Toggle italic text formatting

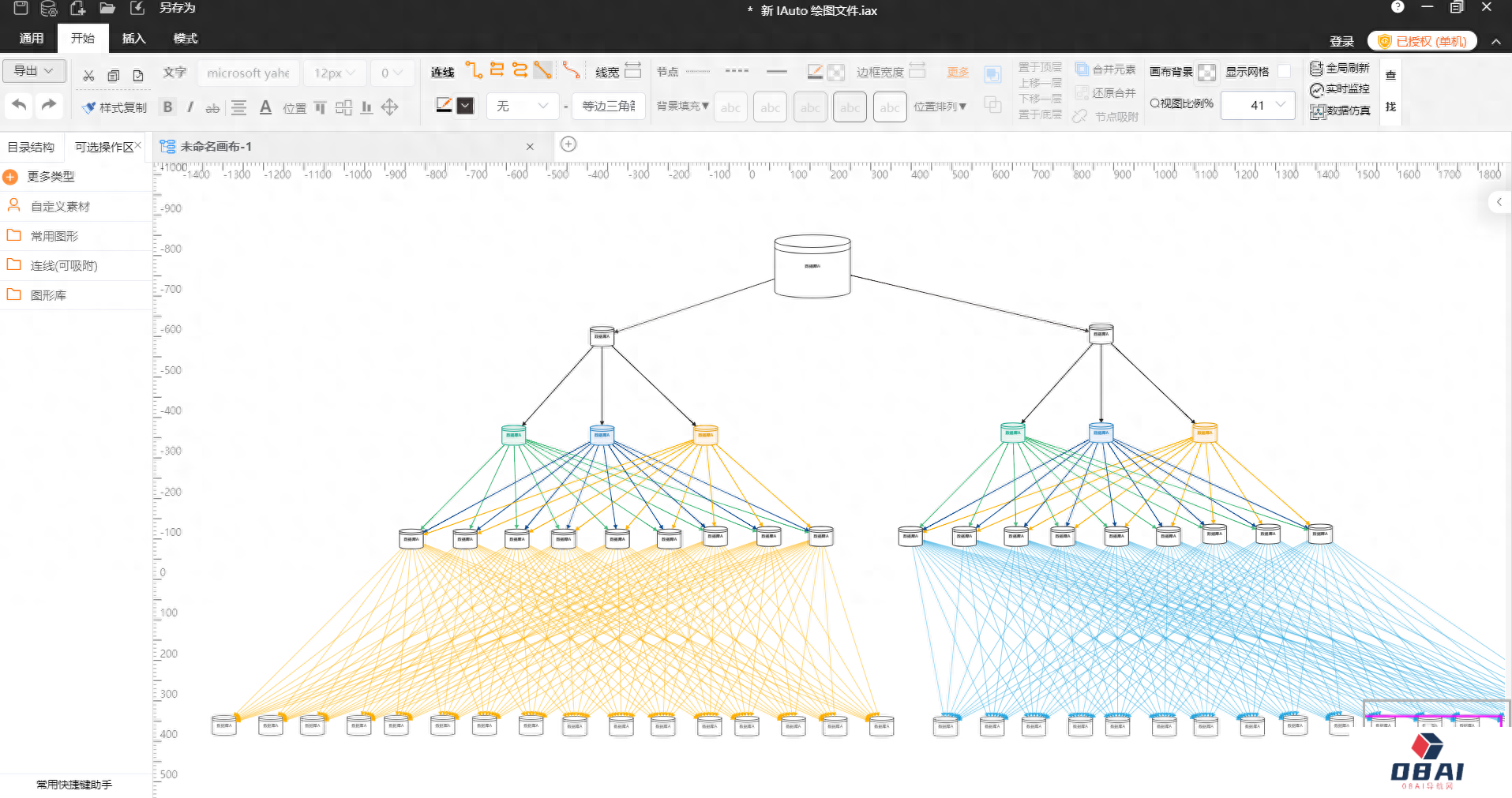point(190,107)
